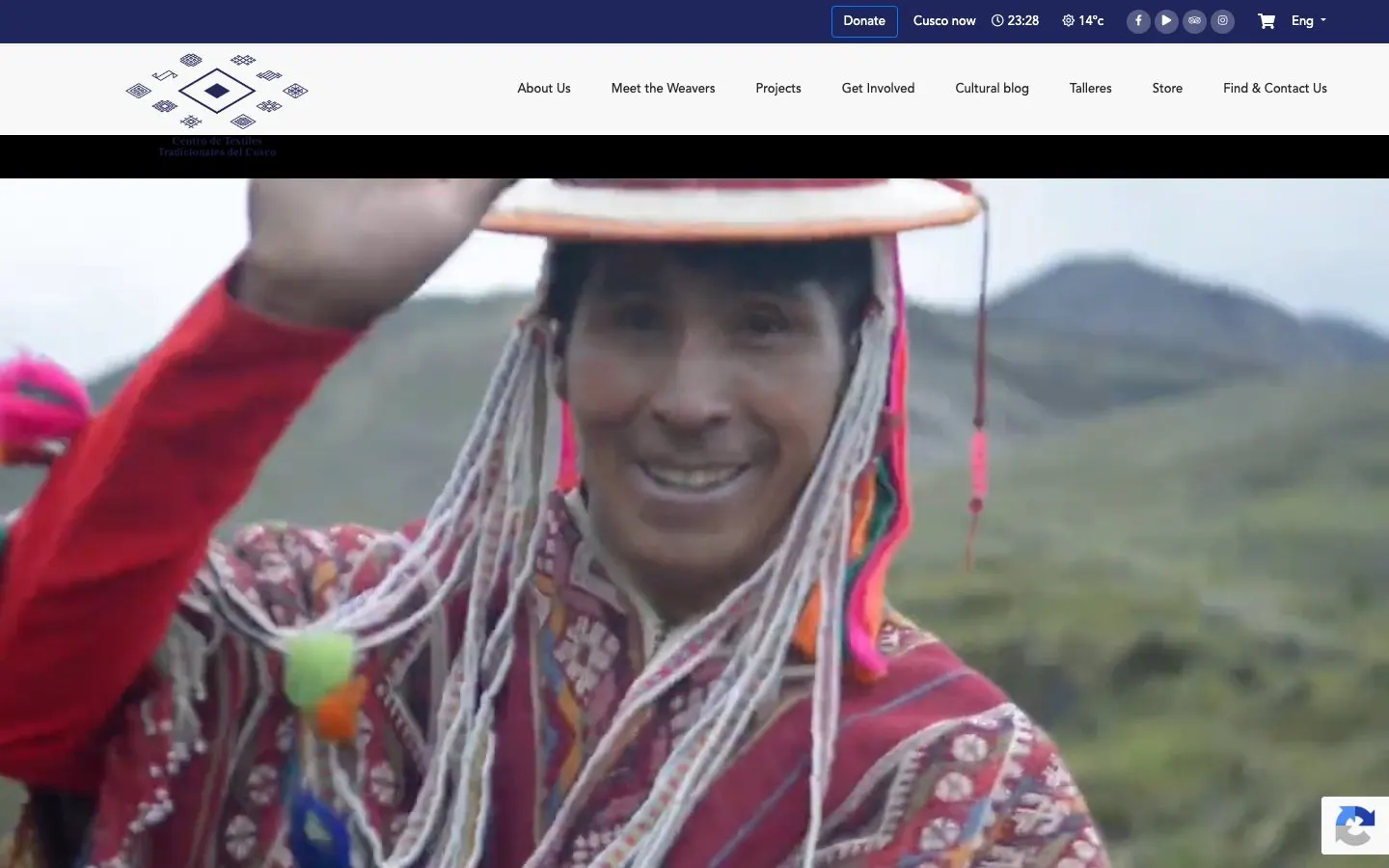Image resolution: width=1389 pixels, height=868 pixels.
Task: Go to Meet the Weavers
Action: pos(664,89)
